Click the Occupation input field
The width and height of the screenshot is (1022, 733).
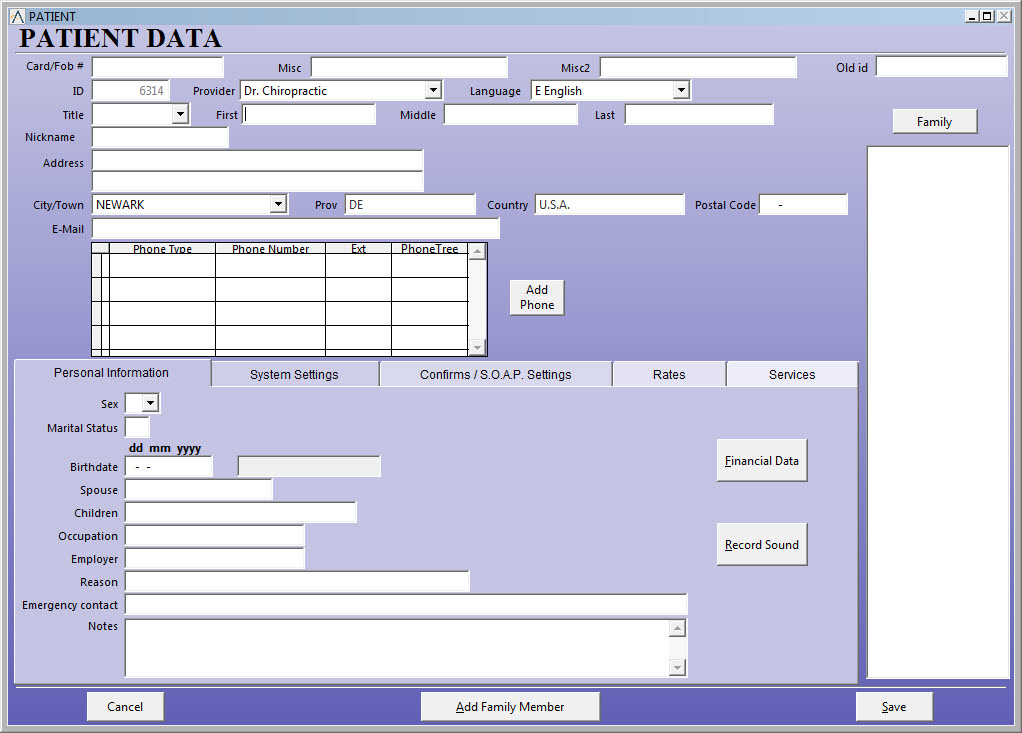pyautogui.click(x=215, y=536)
